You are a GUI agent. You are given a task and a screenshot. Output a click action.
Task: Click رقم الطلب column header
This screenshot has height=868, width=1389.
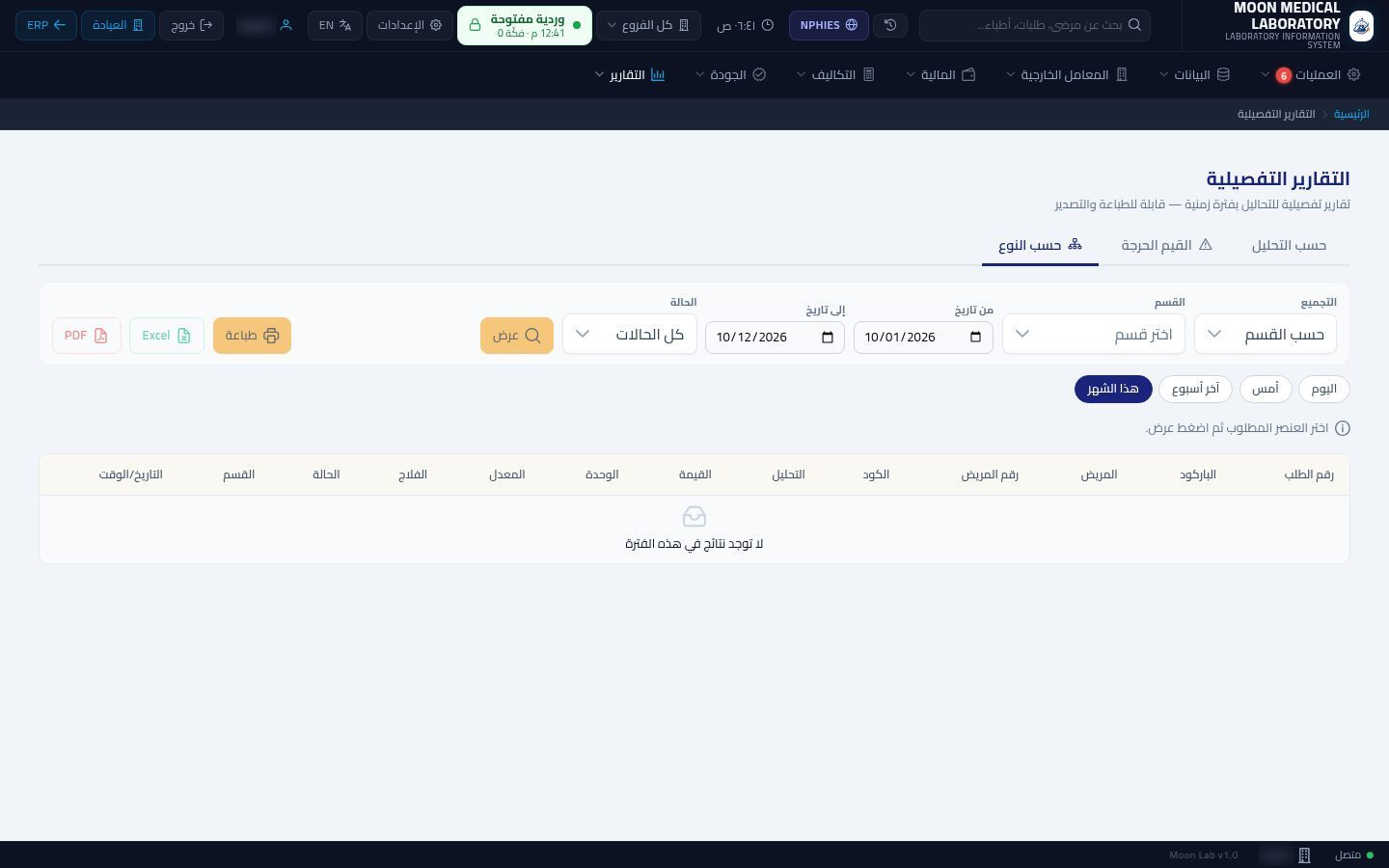pos(1309,475)
